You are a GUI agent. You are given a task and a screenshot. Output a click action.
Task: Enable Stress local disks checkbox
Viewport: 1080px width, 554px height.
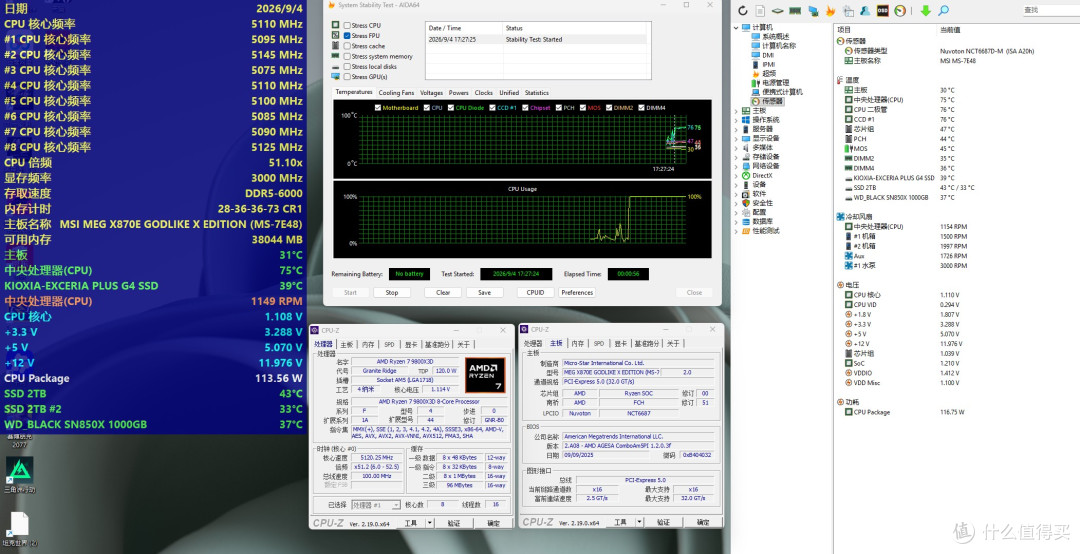click(347, 66)
